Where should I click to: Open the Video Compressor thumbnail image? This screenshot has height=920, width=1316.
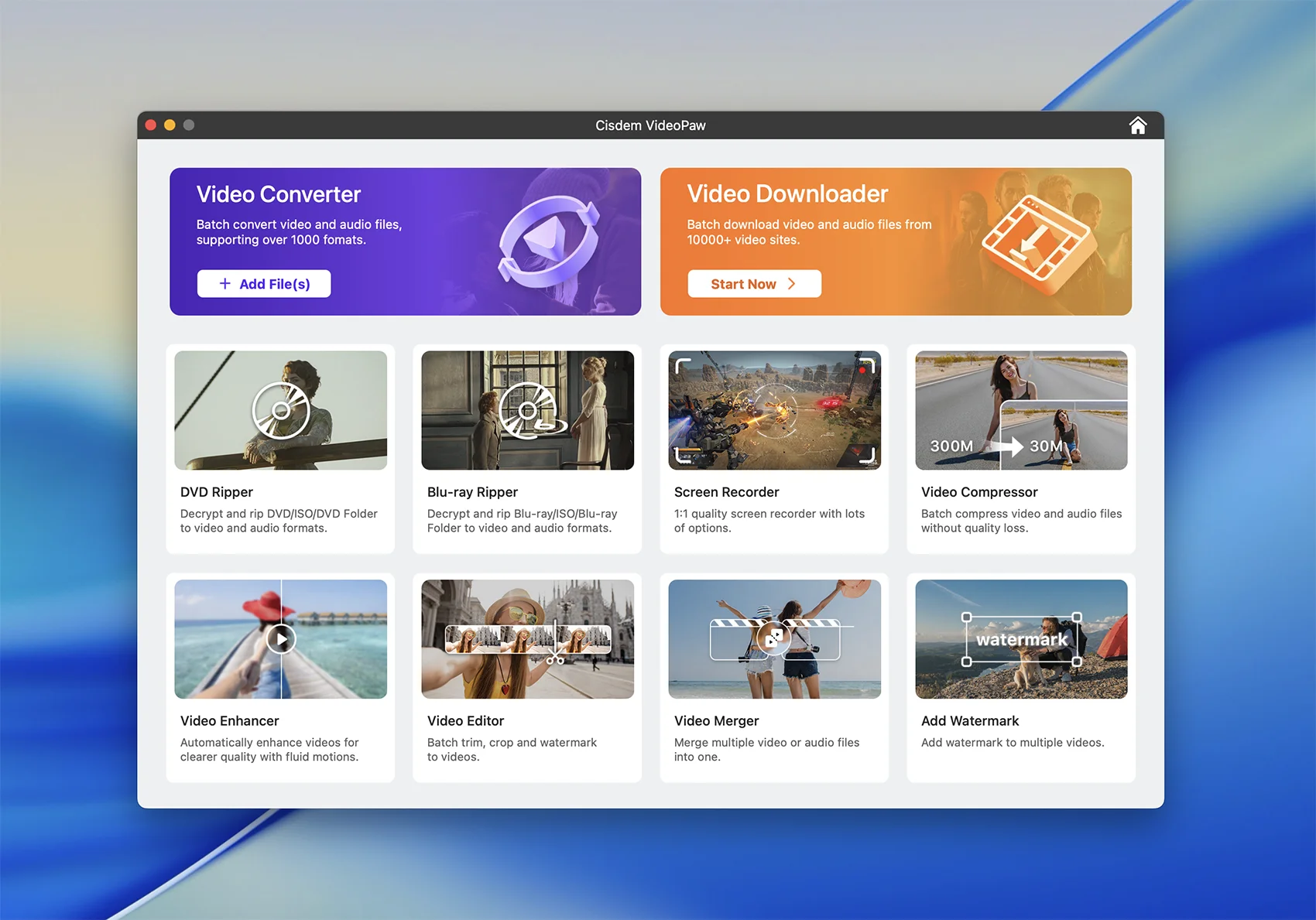(x=1021, y=410)
